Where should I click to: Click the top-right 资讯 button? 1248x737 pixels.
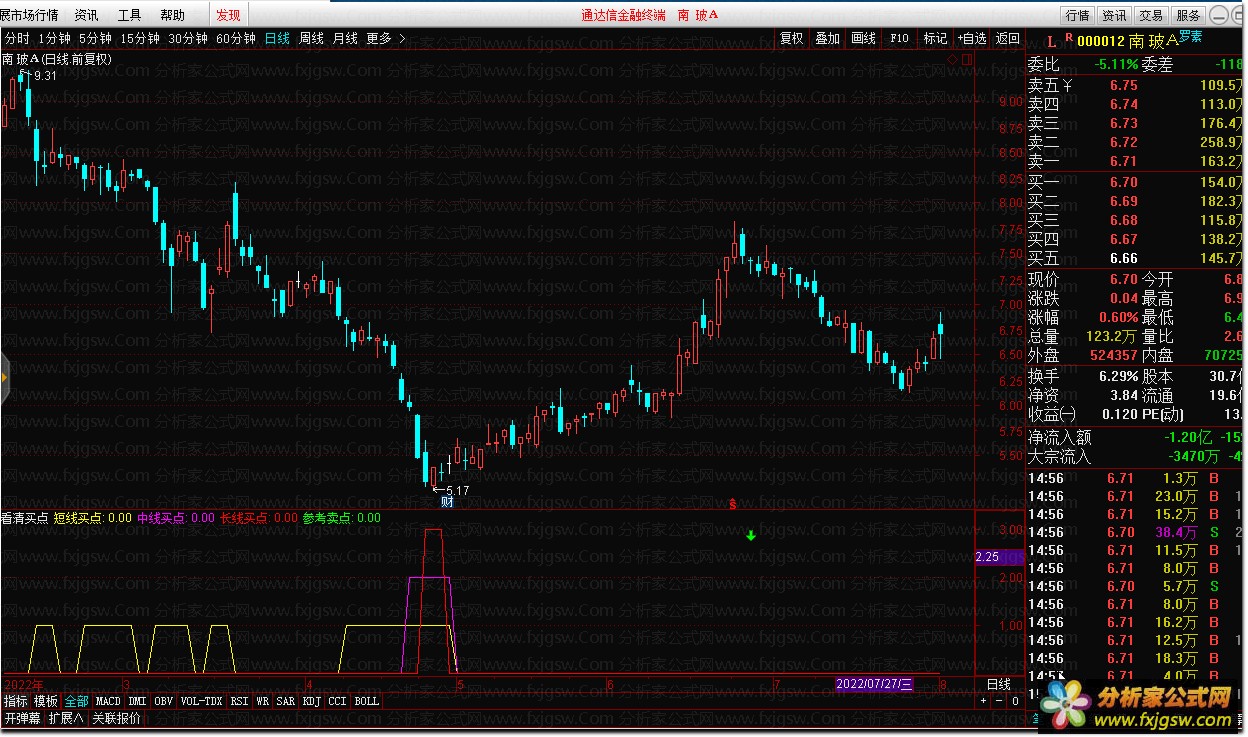pyautogui.click(x=1114, y=15)
